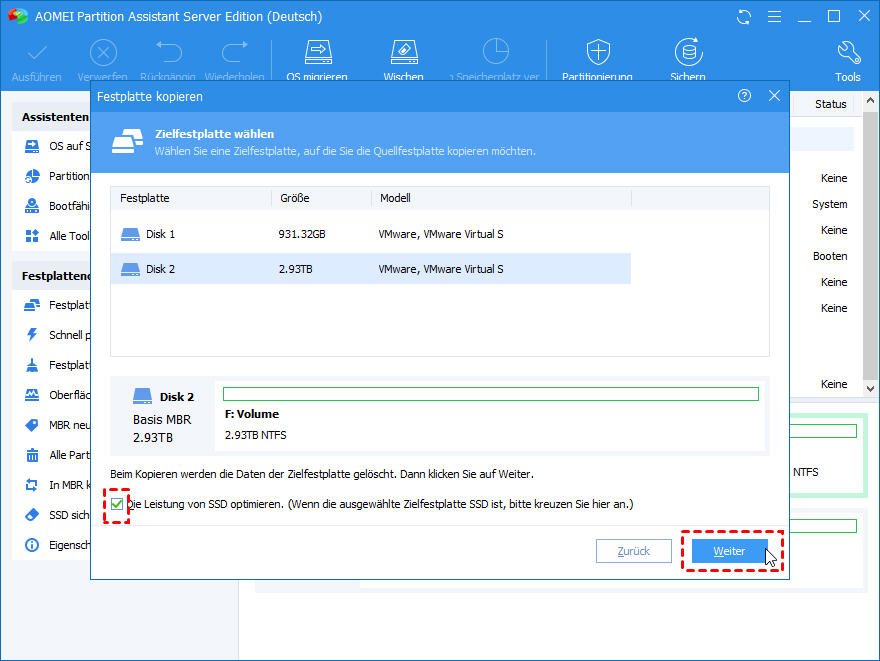Click the Ausführen checkmark toolbar icon

click(x=37, y=53)
